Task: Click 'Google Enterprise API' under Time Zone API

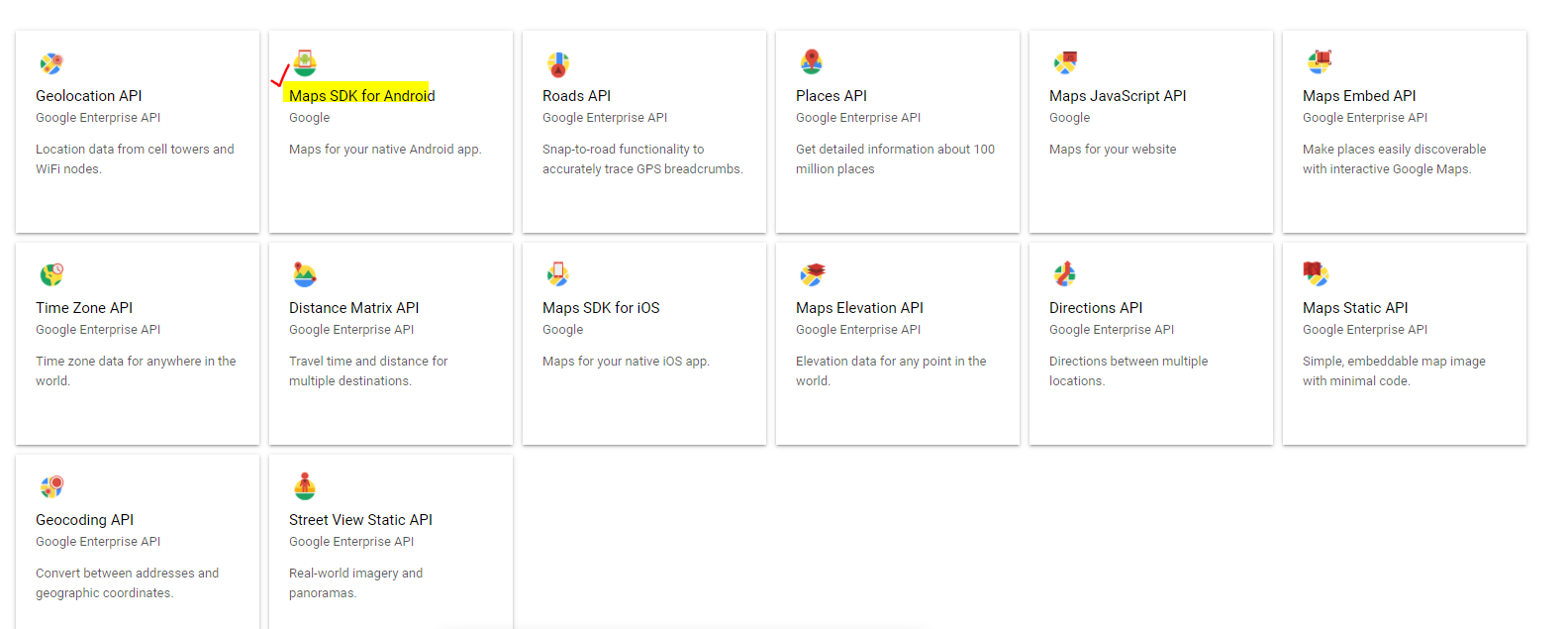Action: [x=98, y=330]
